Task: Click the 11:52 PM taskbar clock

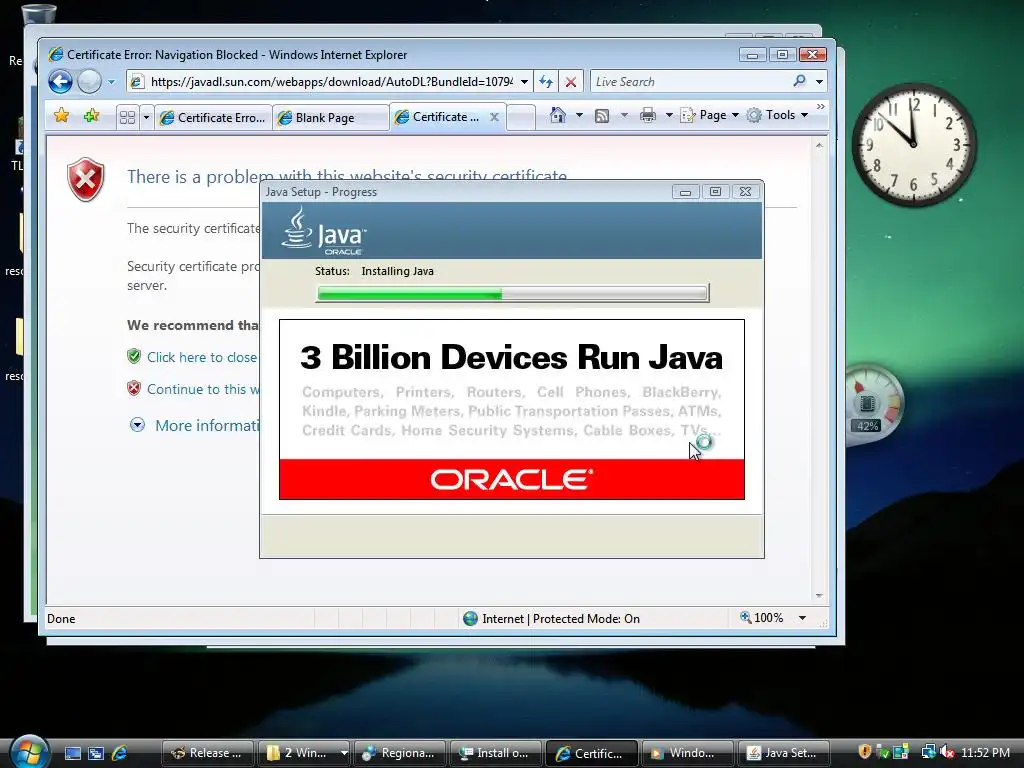Action: [985, 752]
